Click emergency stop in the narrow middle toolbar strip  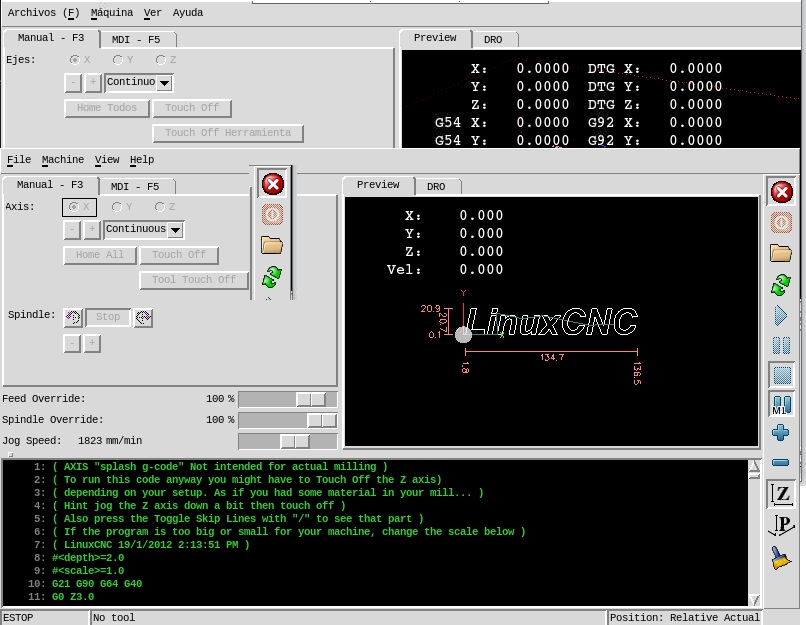(272, 184)
